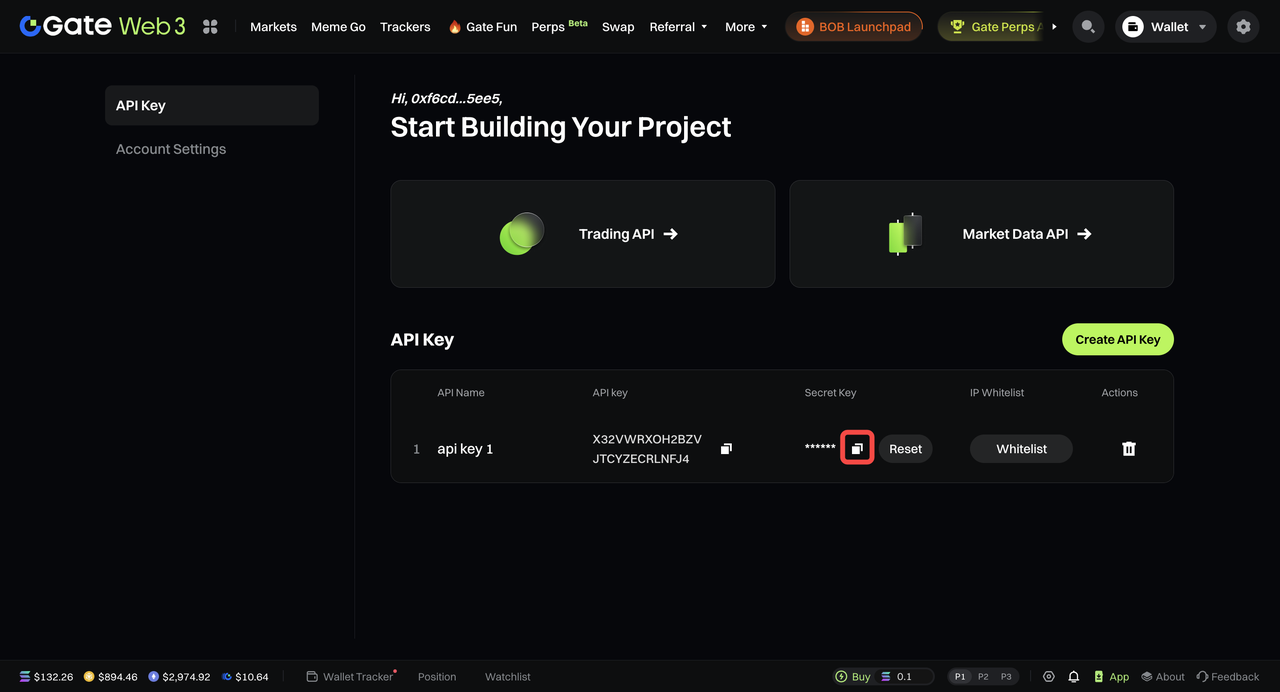Image resolution: width=1280 pixels, height=692 pixels.
Task: Open the search magnifier in the header
Action: (1088, 27)
